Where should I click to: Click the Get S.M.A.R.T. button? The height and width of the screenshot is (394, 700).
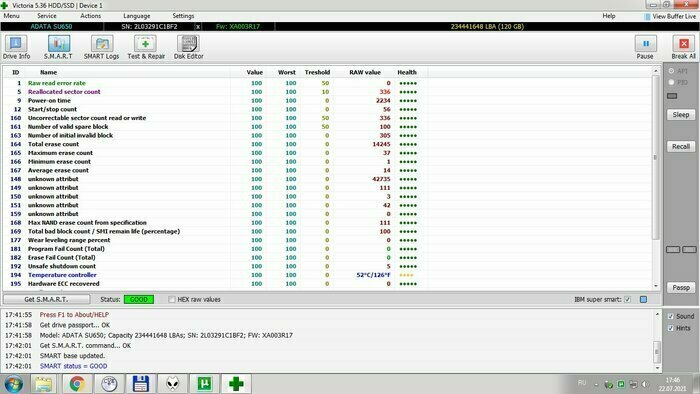pyautogui.click(x=46, y=299)
